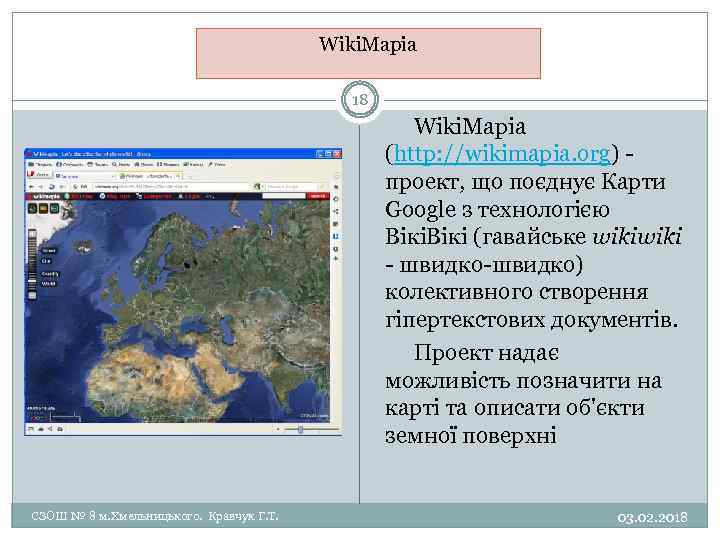Click the map zoom slider handle

point(32,281)
